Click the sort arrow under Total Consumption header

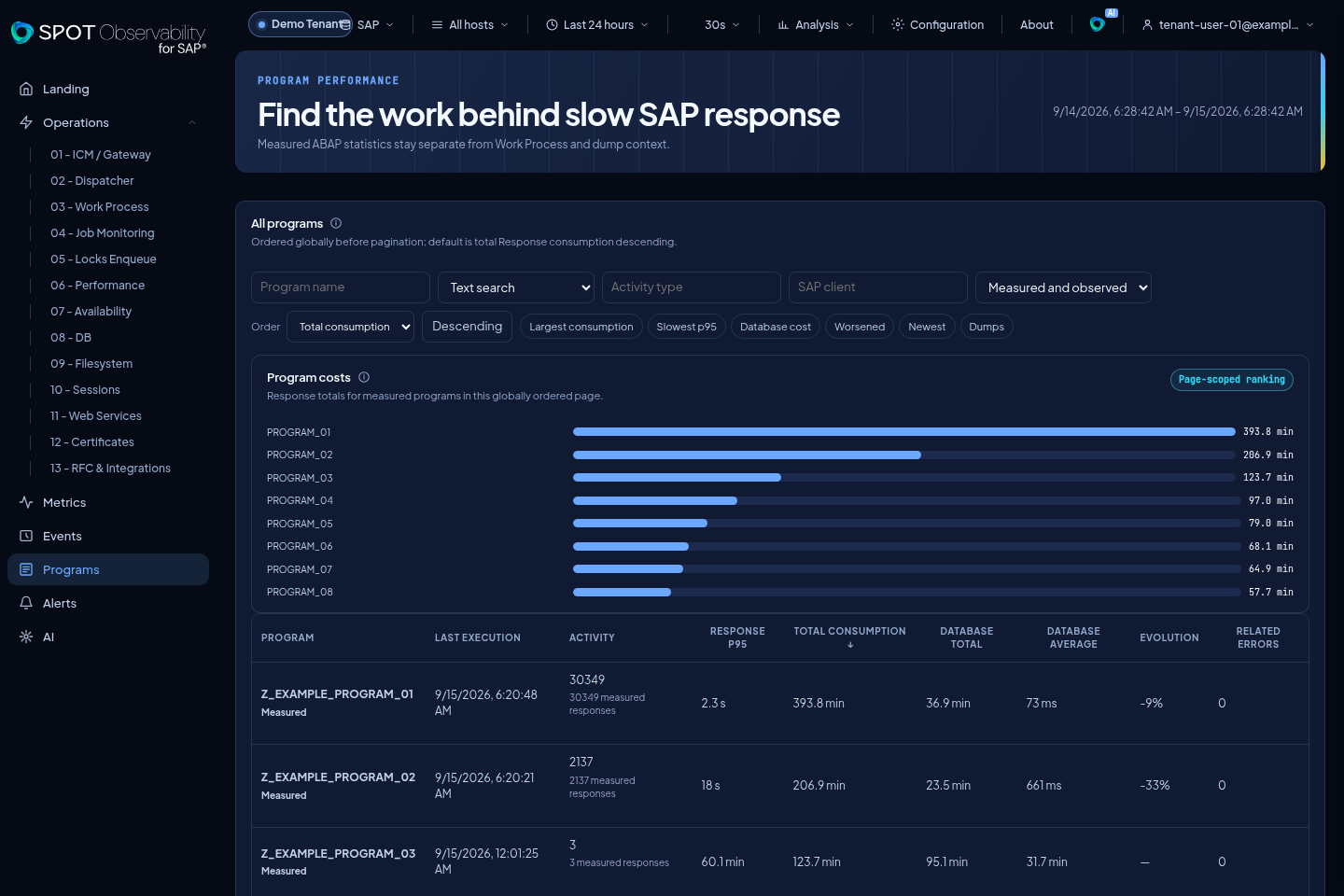coord(850,645)
